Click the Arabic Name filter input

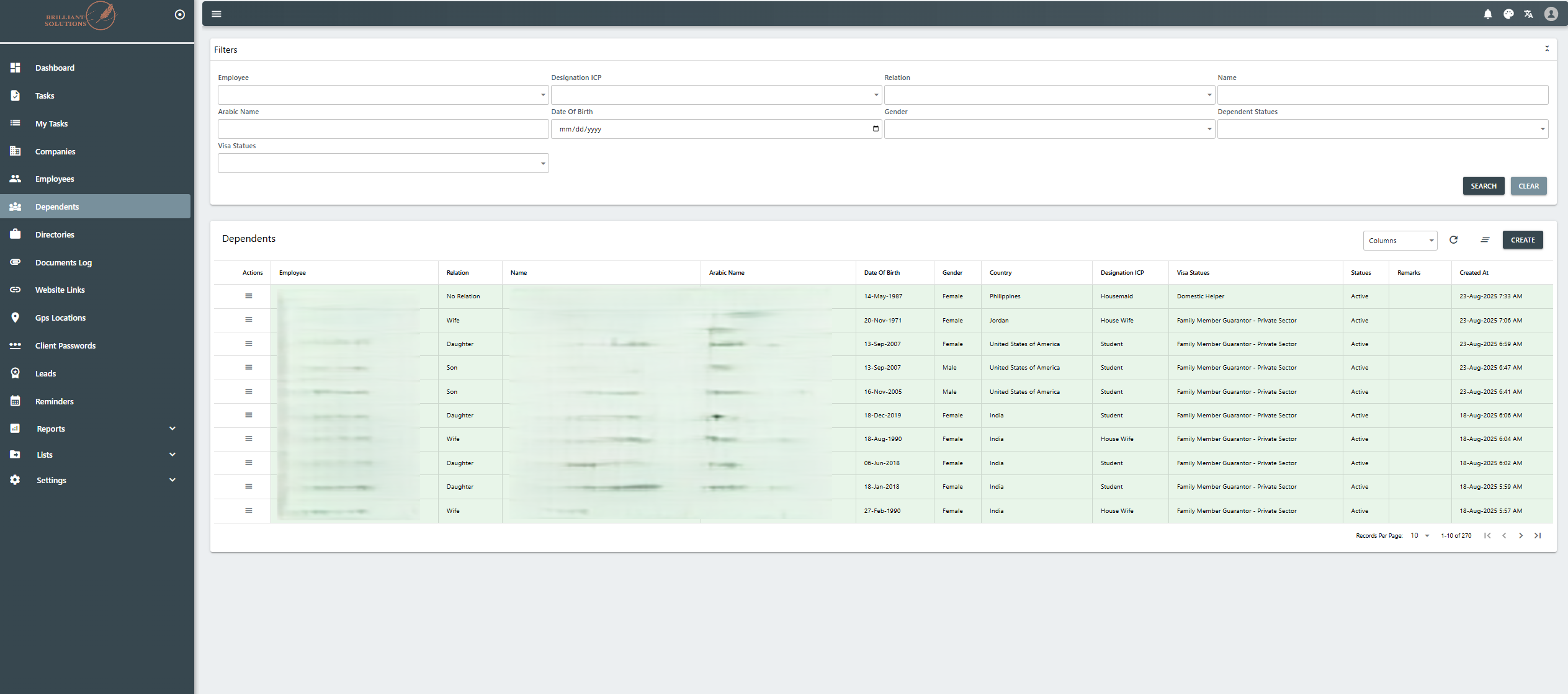(383, 129)
